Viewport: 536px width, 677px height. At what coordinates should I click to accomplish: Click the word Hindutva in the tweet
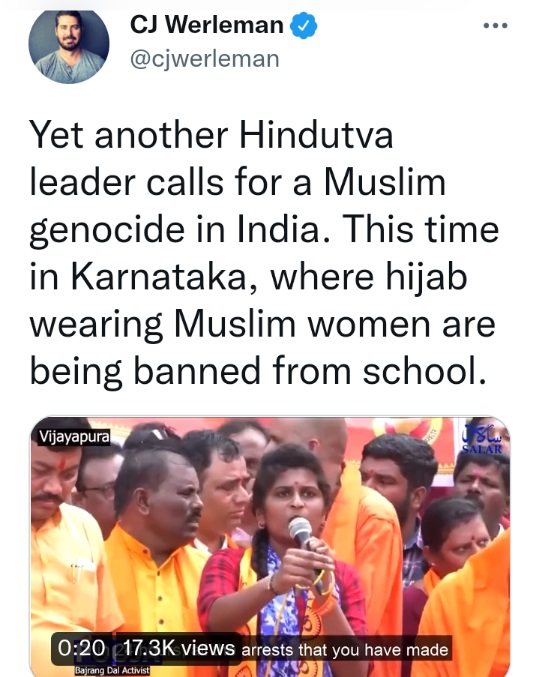point(316,135)
